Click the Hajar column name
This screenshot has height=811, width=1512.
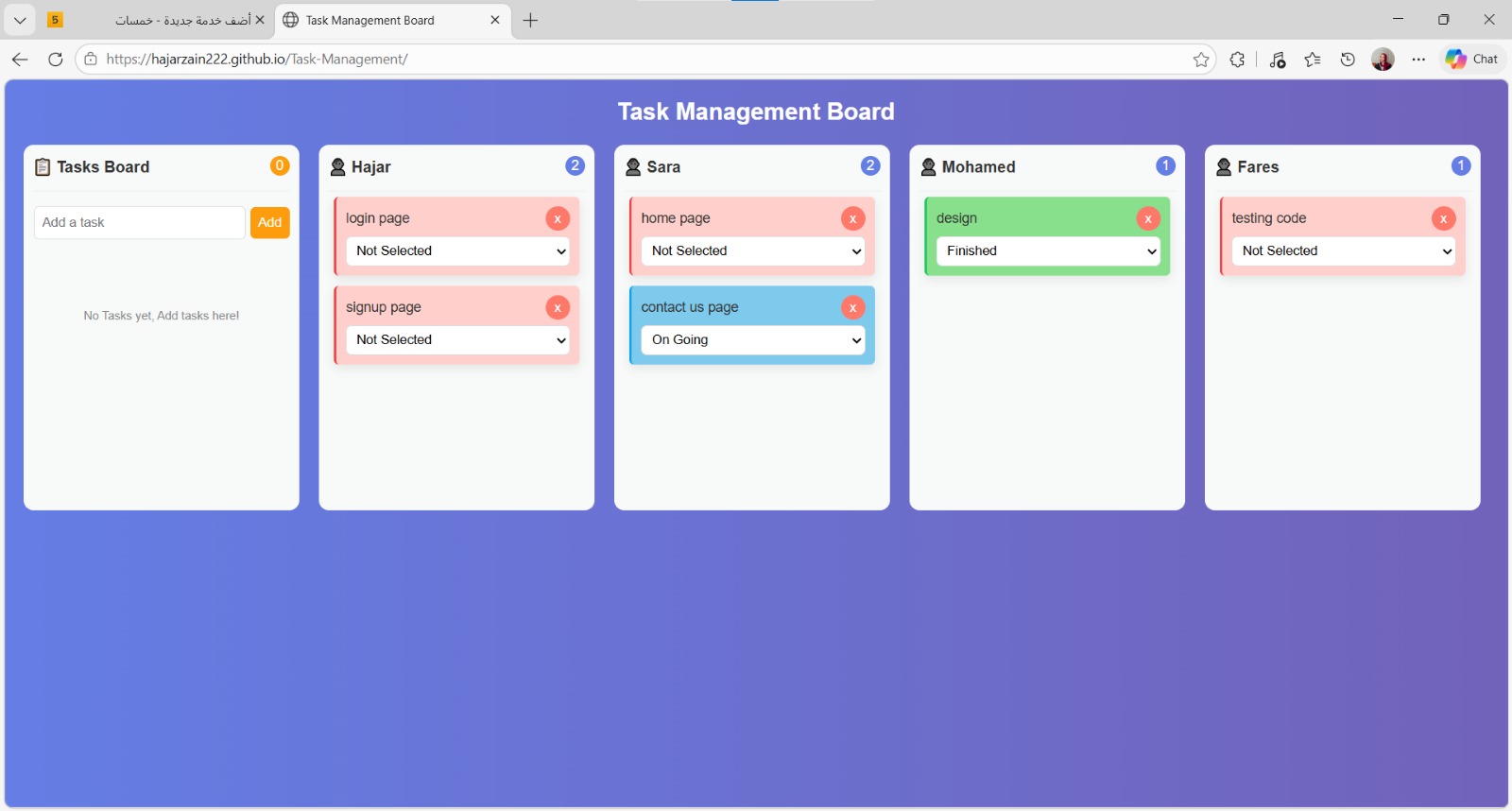tap(371, 167)
